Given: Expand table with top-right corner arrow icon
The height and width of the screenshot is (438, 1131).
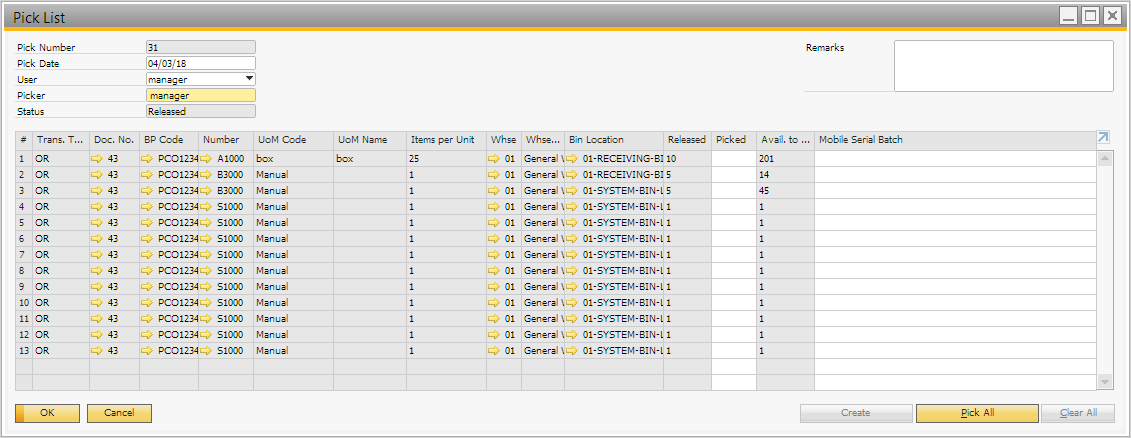Looking at the screenshot, I should 1103,138.
